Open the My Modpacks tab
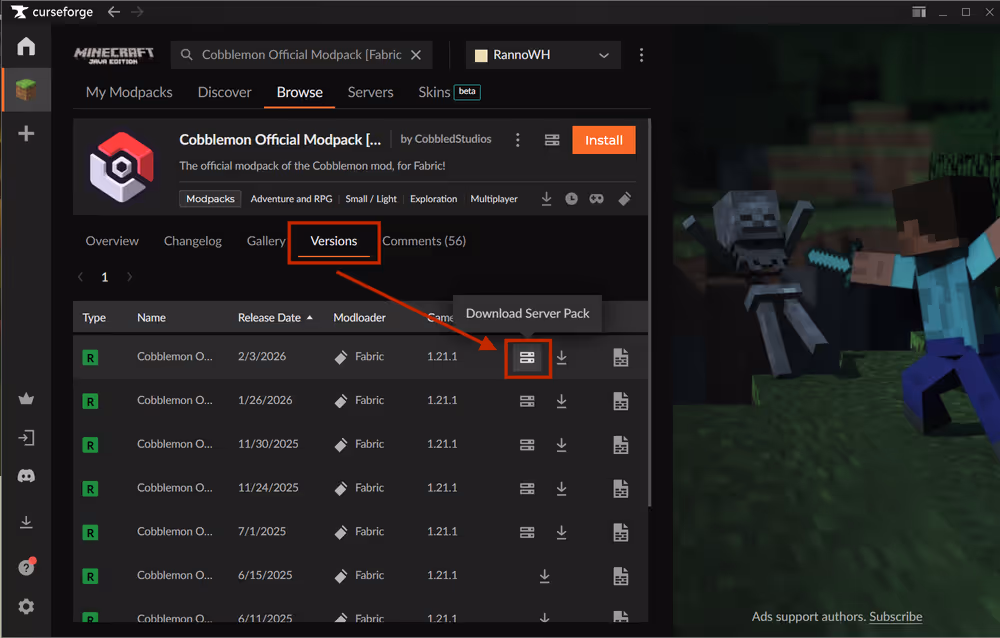1000x638 pixels. [x=129, y=93]
